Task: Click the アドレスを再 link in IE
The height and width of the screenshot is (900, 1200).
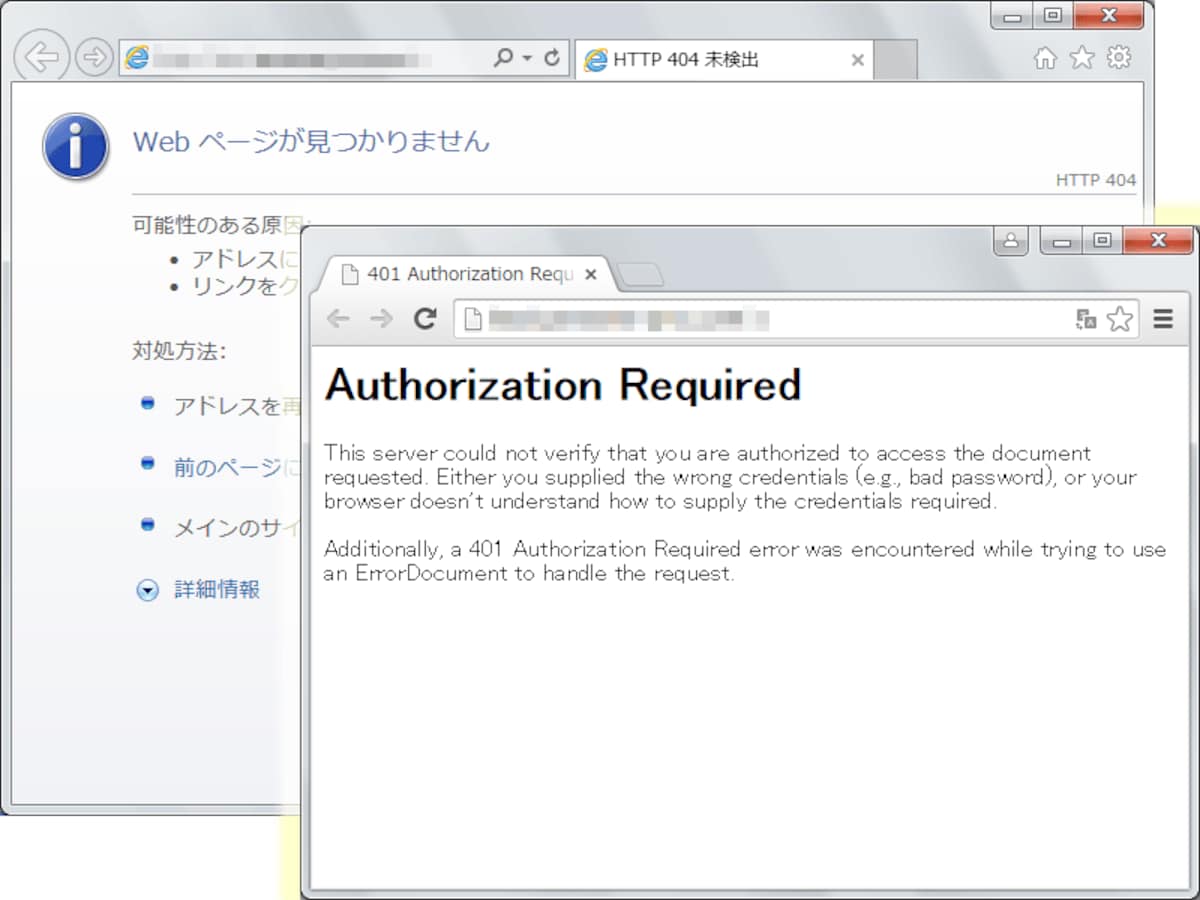Action: pyautogui.click(x=237, y=407)
